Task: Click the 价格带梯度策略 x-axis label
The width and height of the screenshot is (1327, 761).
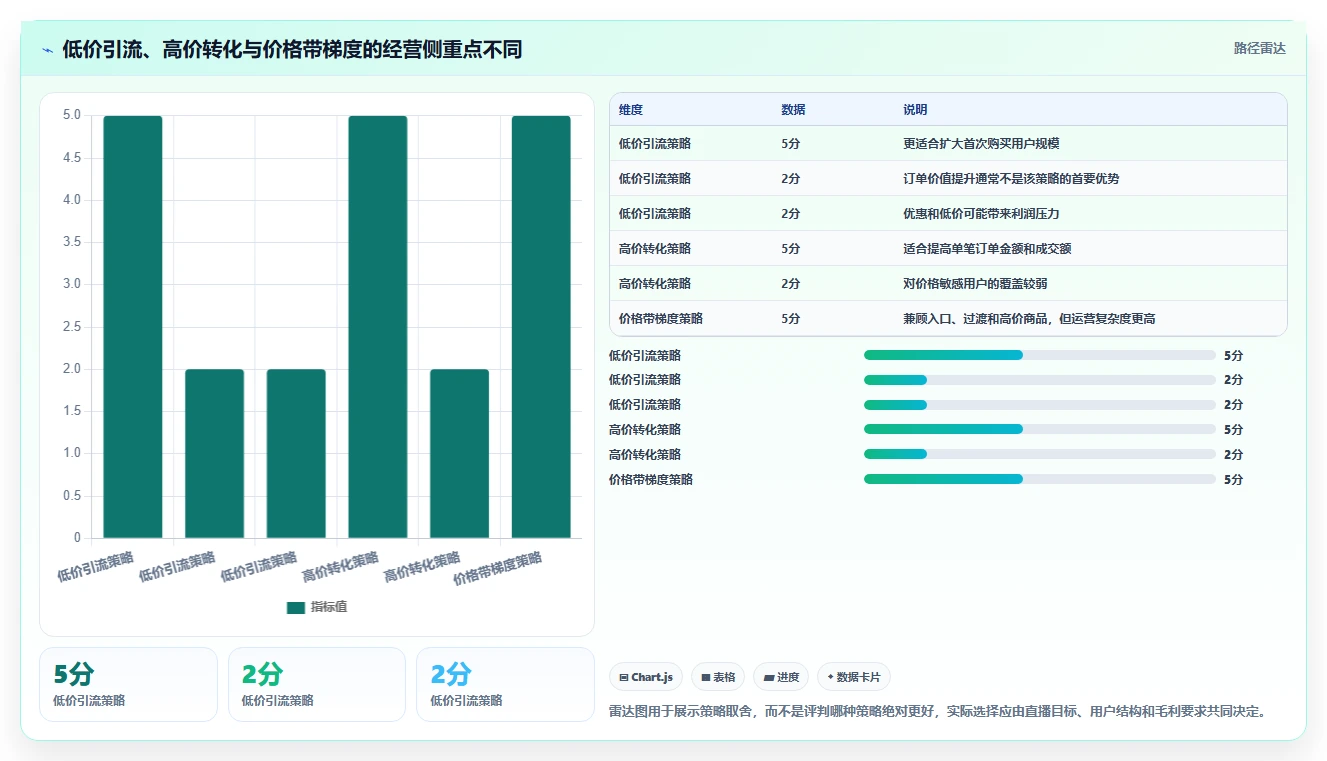Action: (x=498, y=568)
